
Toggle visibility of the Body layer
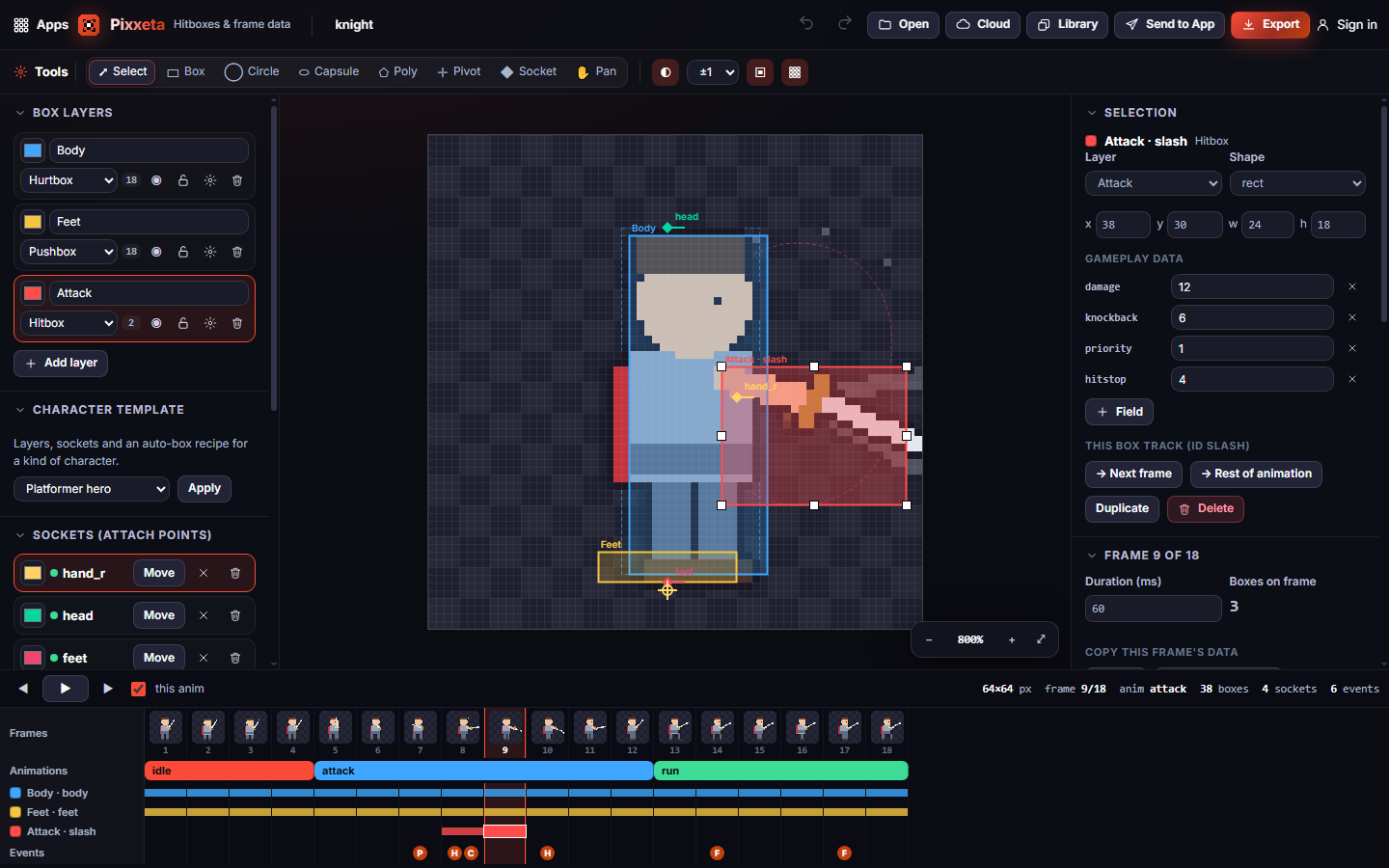coord(156,180)
